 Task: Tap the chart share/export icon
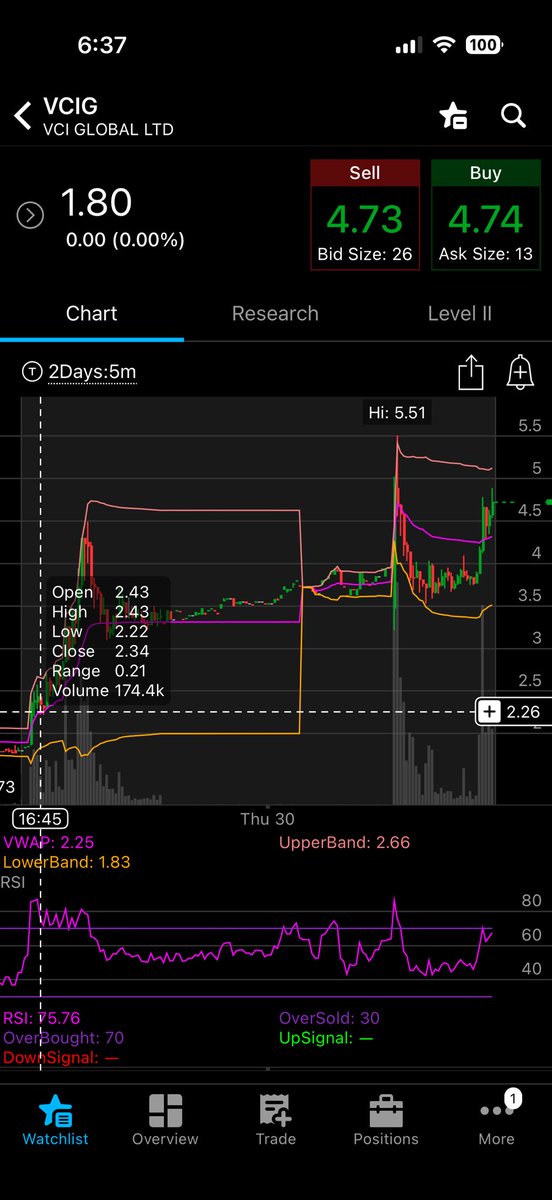click(x=470, y=373)
